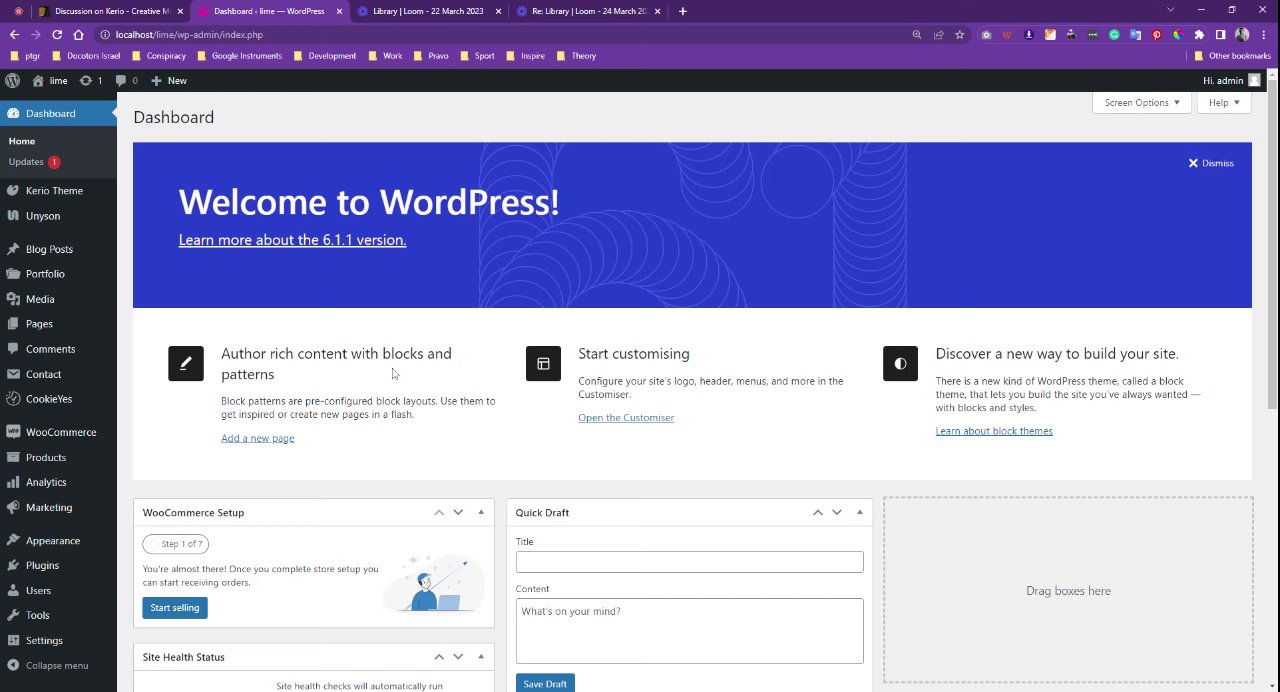Click New in the admin bar

[x=169, y=80]
